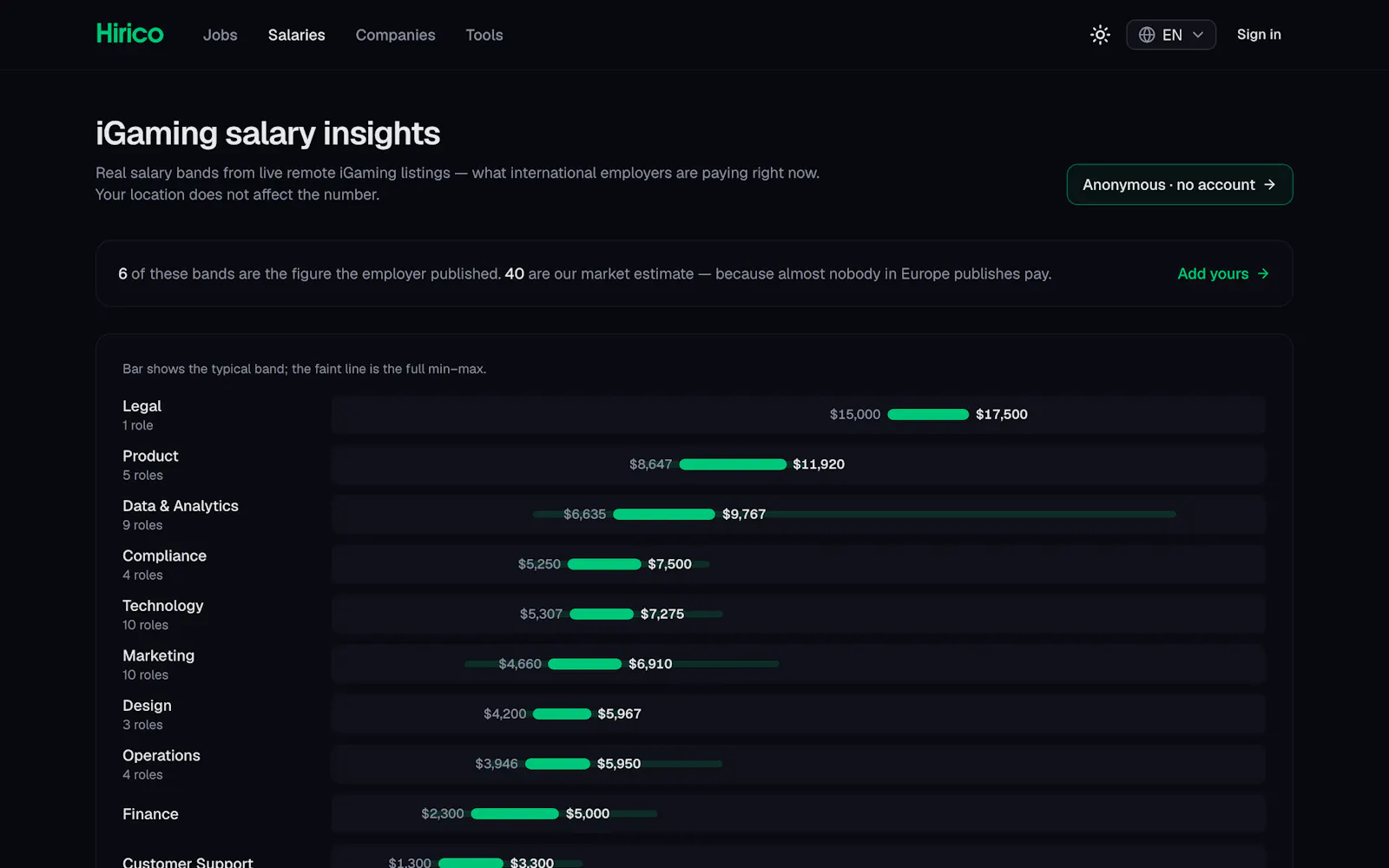Click '1 role' under Legal

pyautogui.click(x=137, y=425)
